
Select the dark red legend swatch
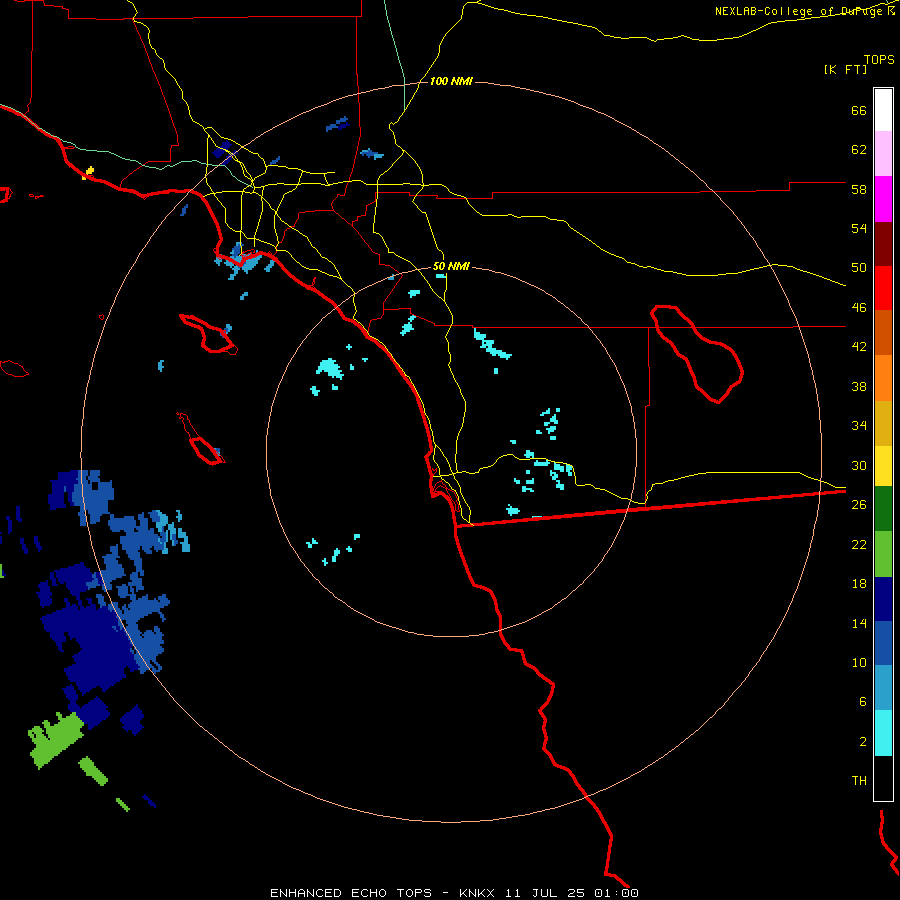(x=883, y=245)
